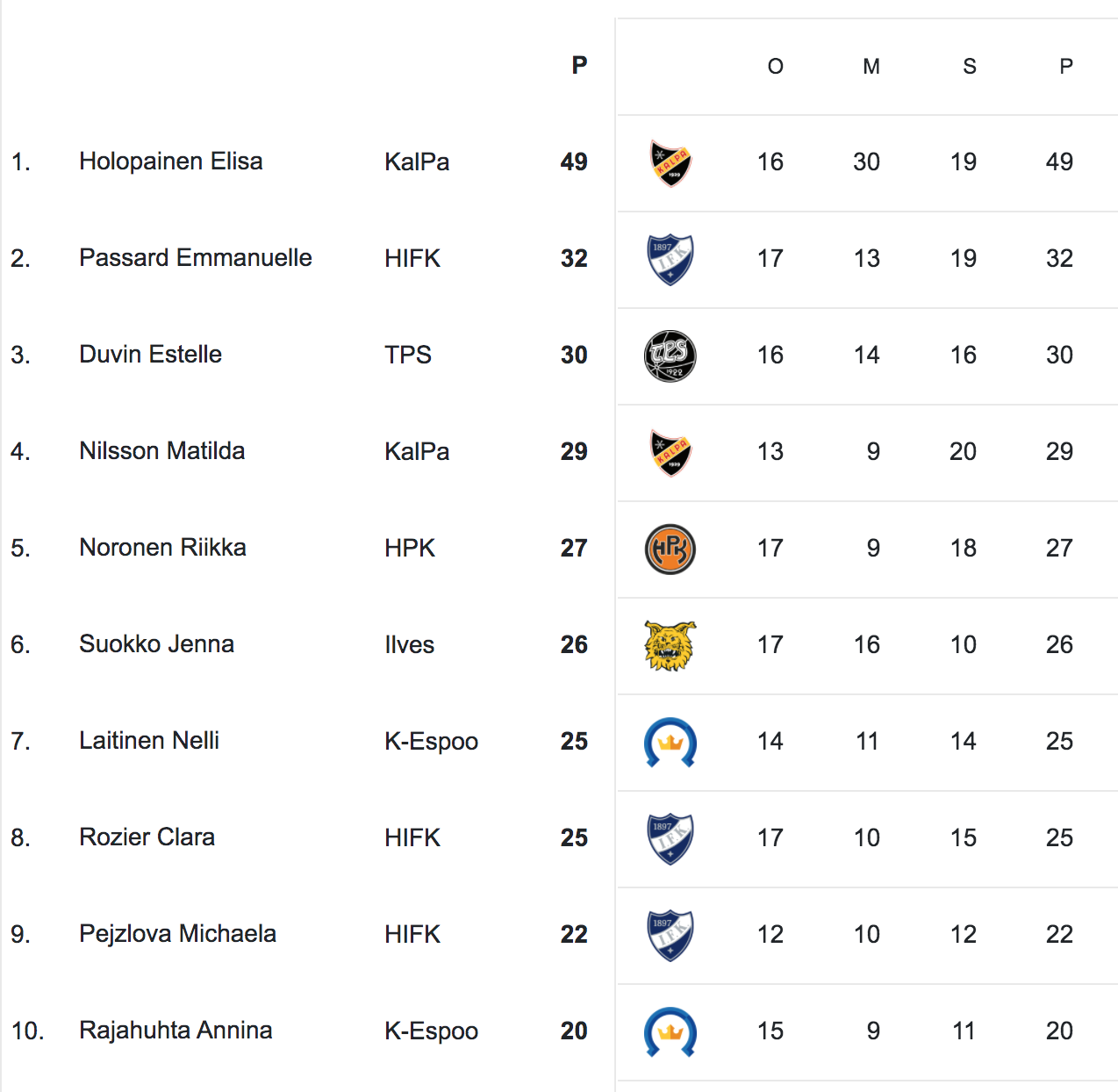Open player Holopainen Elisa

[x=171, y=162]
